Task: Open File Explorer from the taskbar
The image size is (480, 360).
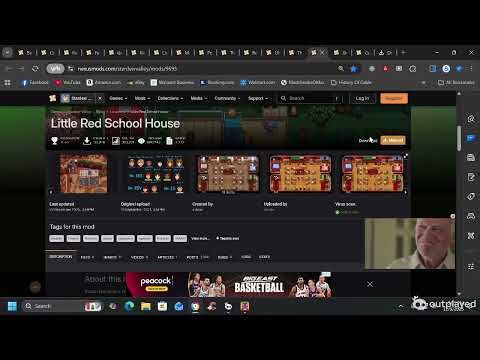Action: 146,306
